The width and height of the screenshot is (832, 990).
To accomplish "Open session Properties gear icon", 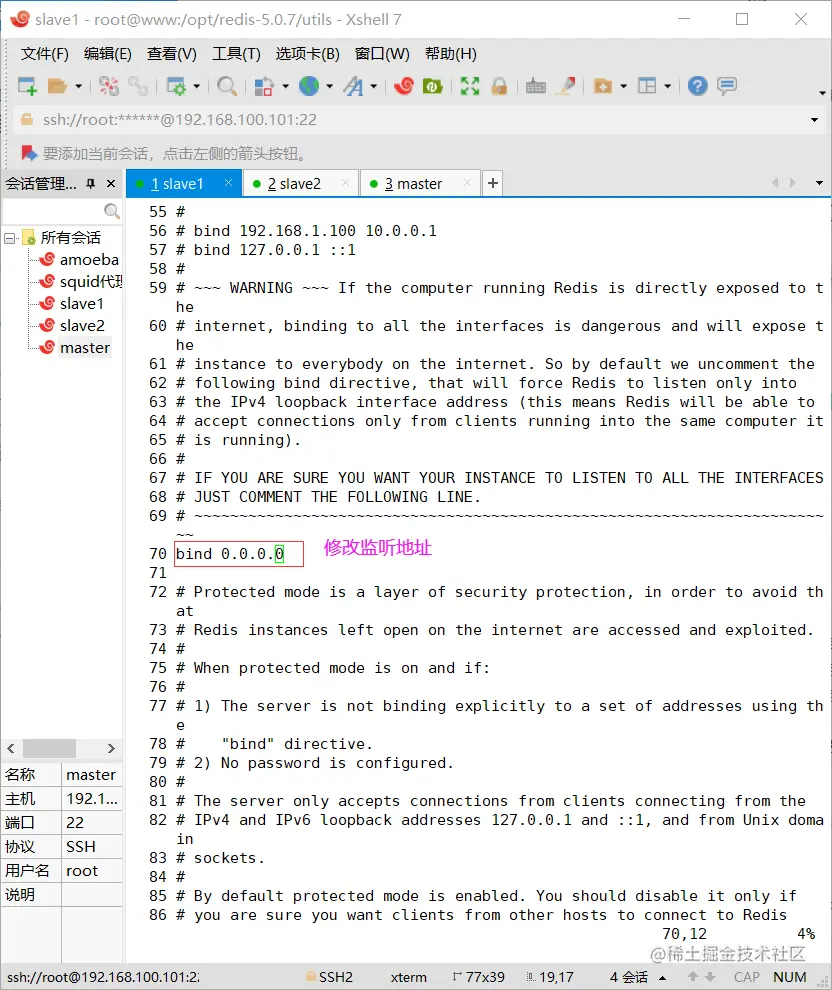I will (x=175, y=86).
